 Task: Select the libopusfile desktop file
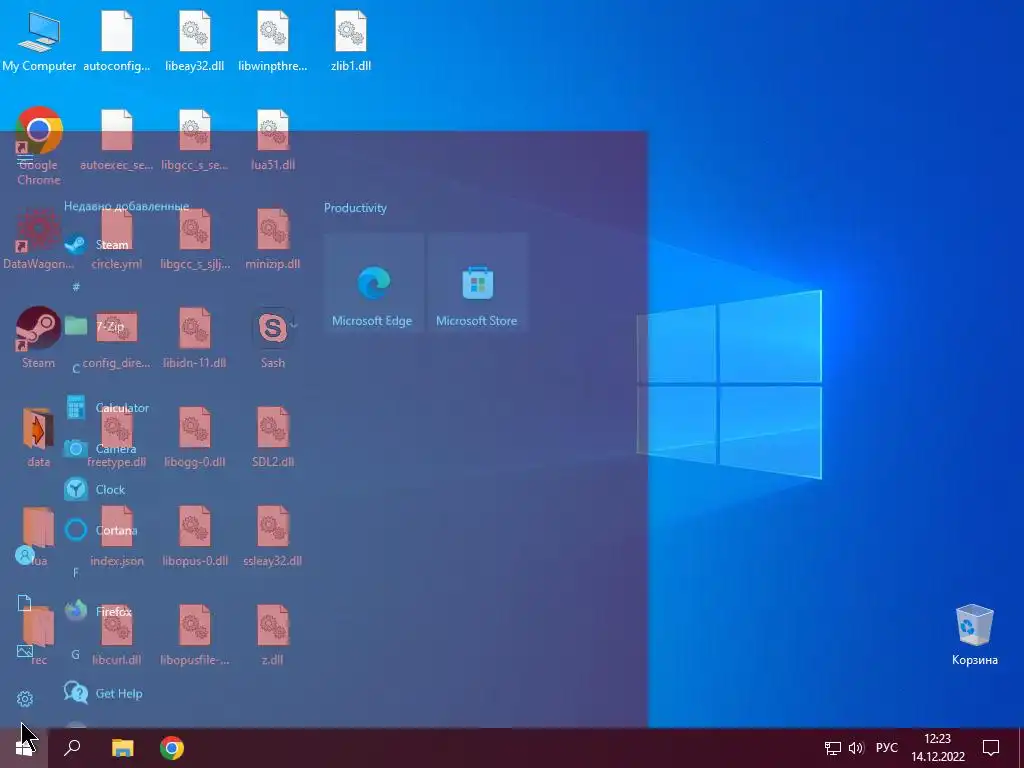click(195, 635)
